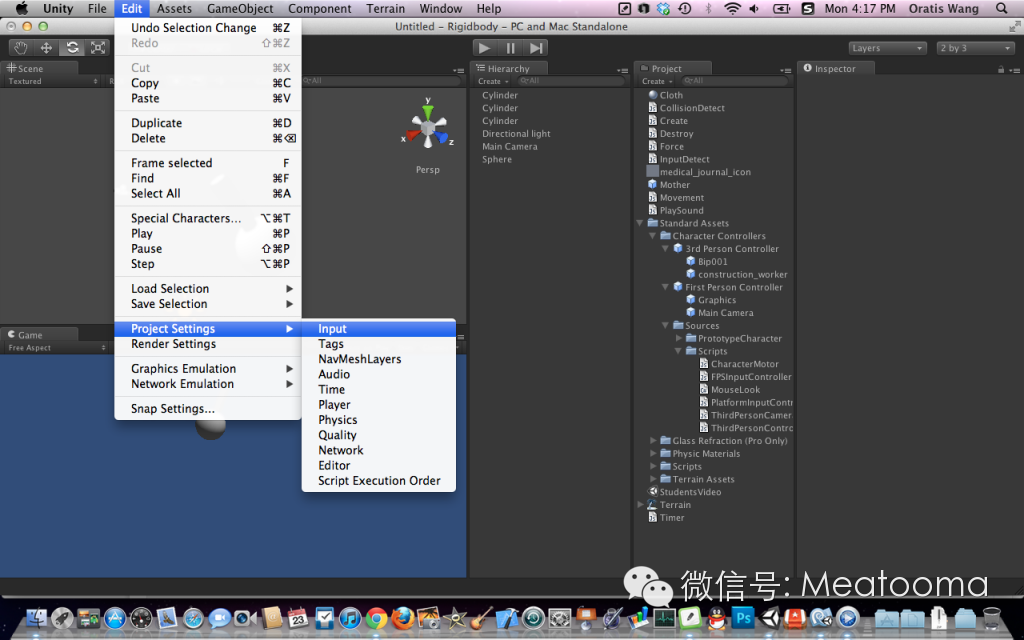This screenshot has width=1024, height=640.
Task: Open the Project Create dropdown
Action: point(657,82)
